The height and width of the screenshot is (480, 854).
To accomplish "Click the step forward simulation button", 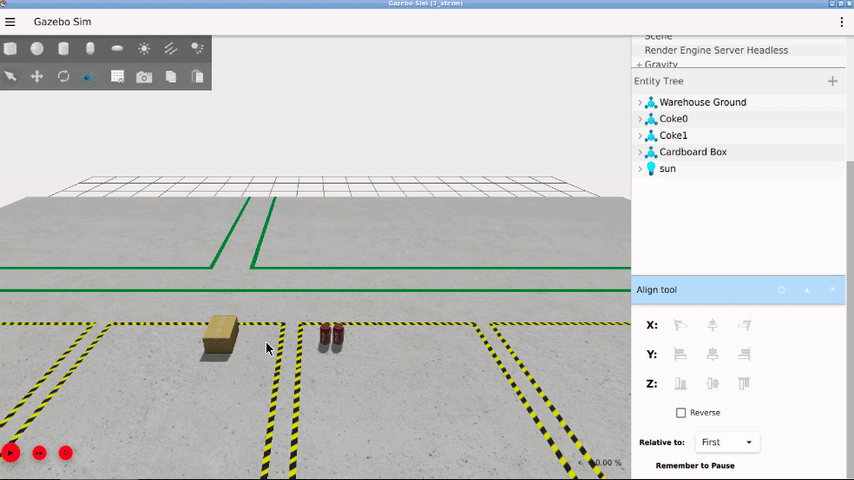I will [39, 453].
